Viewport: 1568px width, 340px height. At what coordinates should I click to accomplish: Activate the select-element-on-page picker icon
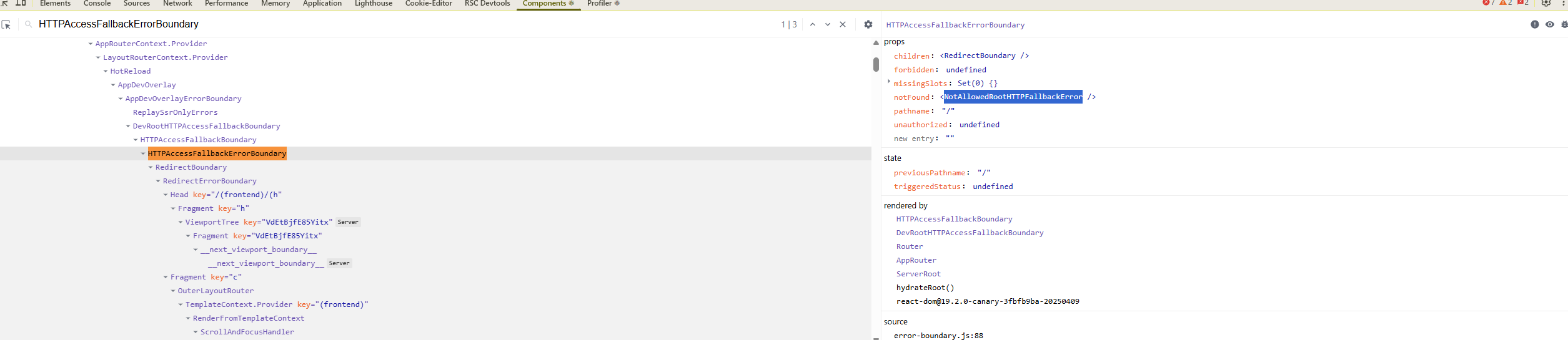pyautogui.click(x=6, y=25)
